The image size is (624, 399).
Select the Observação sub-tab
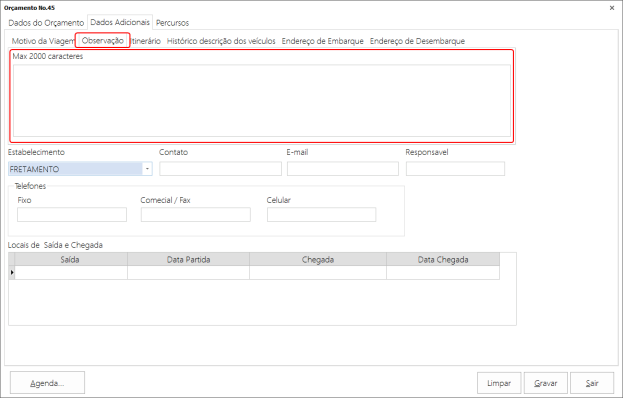103,41
